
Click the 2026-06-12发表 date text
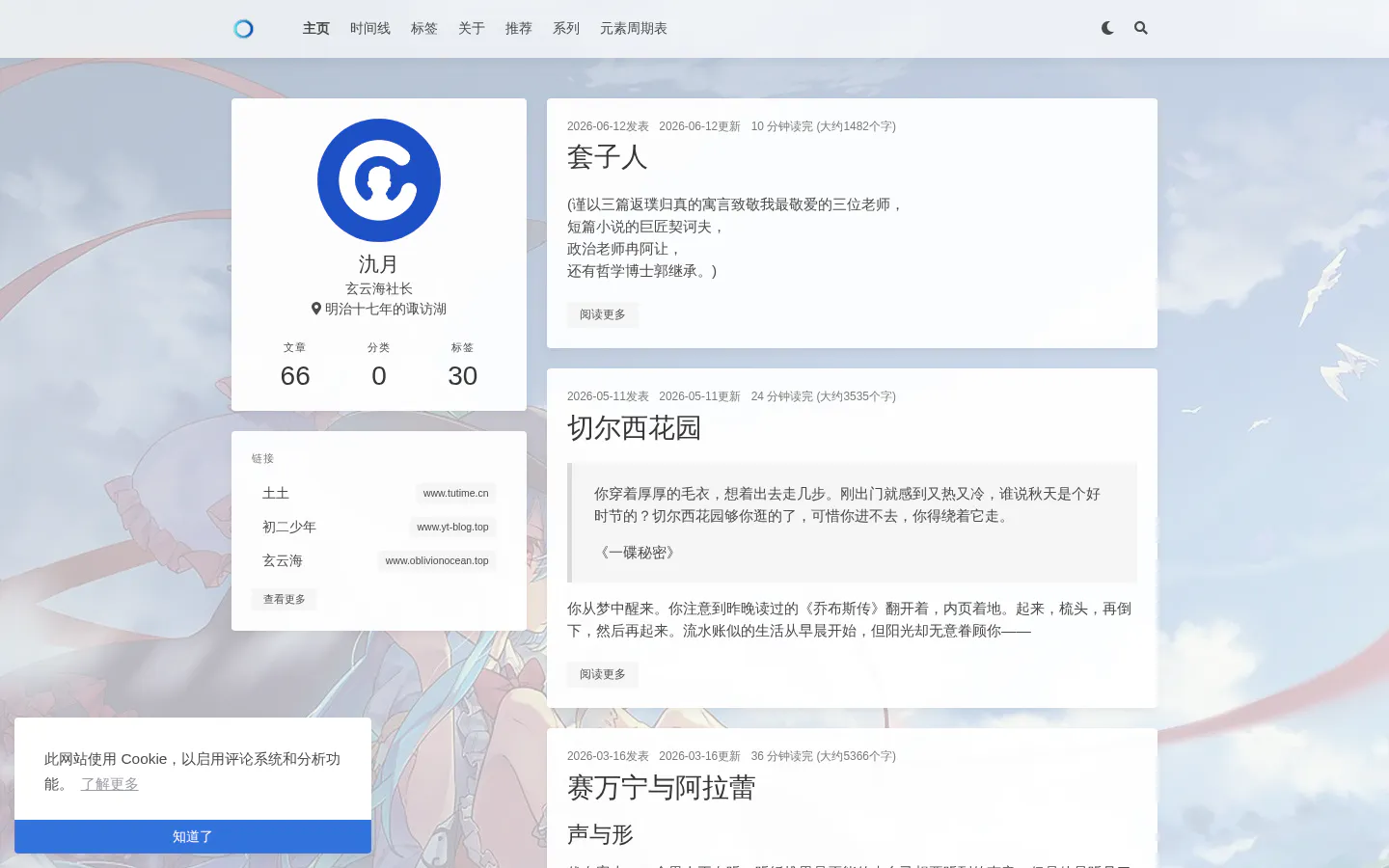[608, 126]
